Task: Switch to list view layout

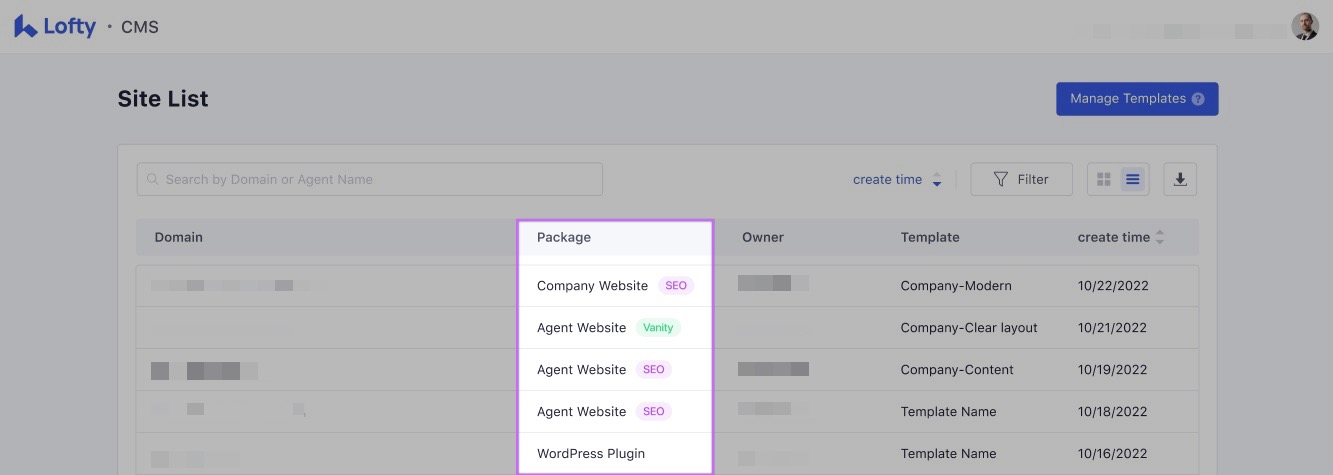Action: (1133, 180)
